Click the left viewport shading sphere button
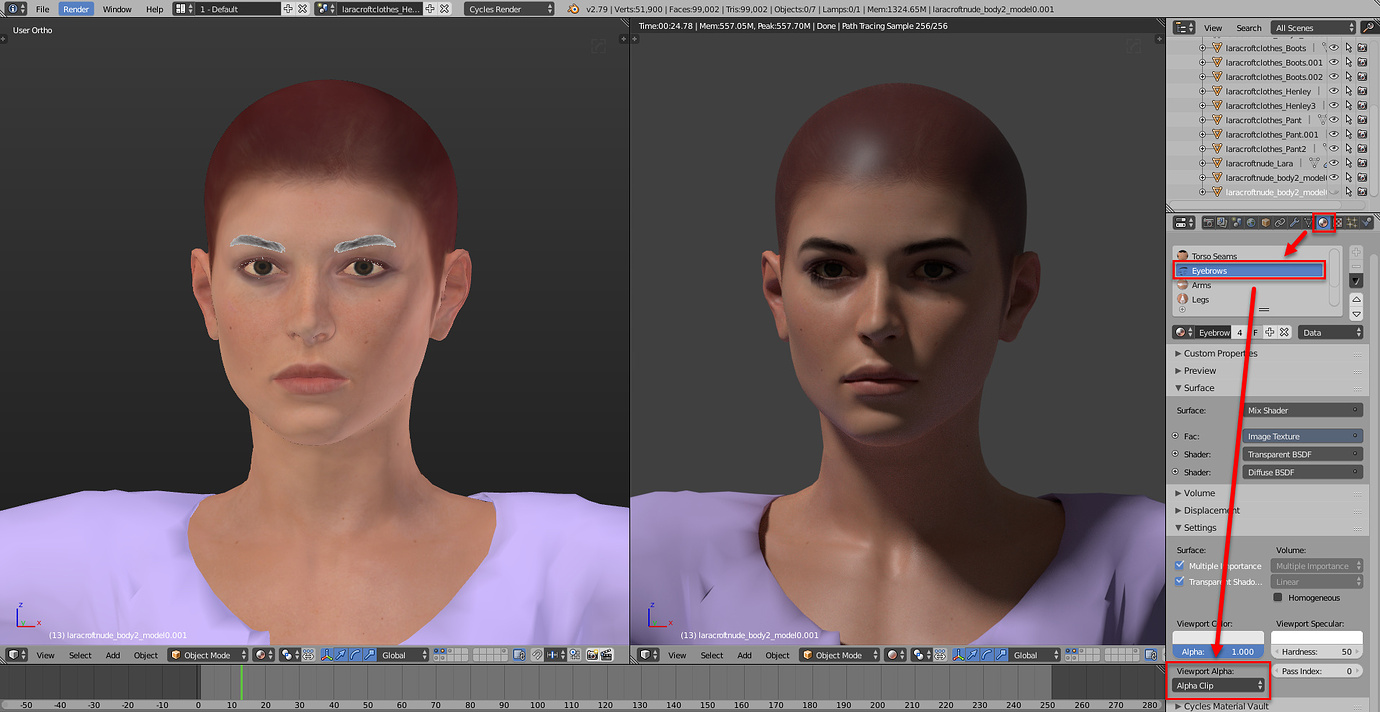Screen dimensions: 1380x712 pyautogui.click(x=263, y=655)
